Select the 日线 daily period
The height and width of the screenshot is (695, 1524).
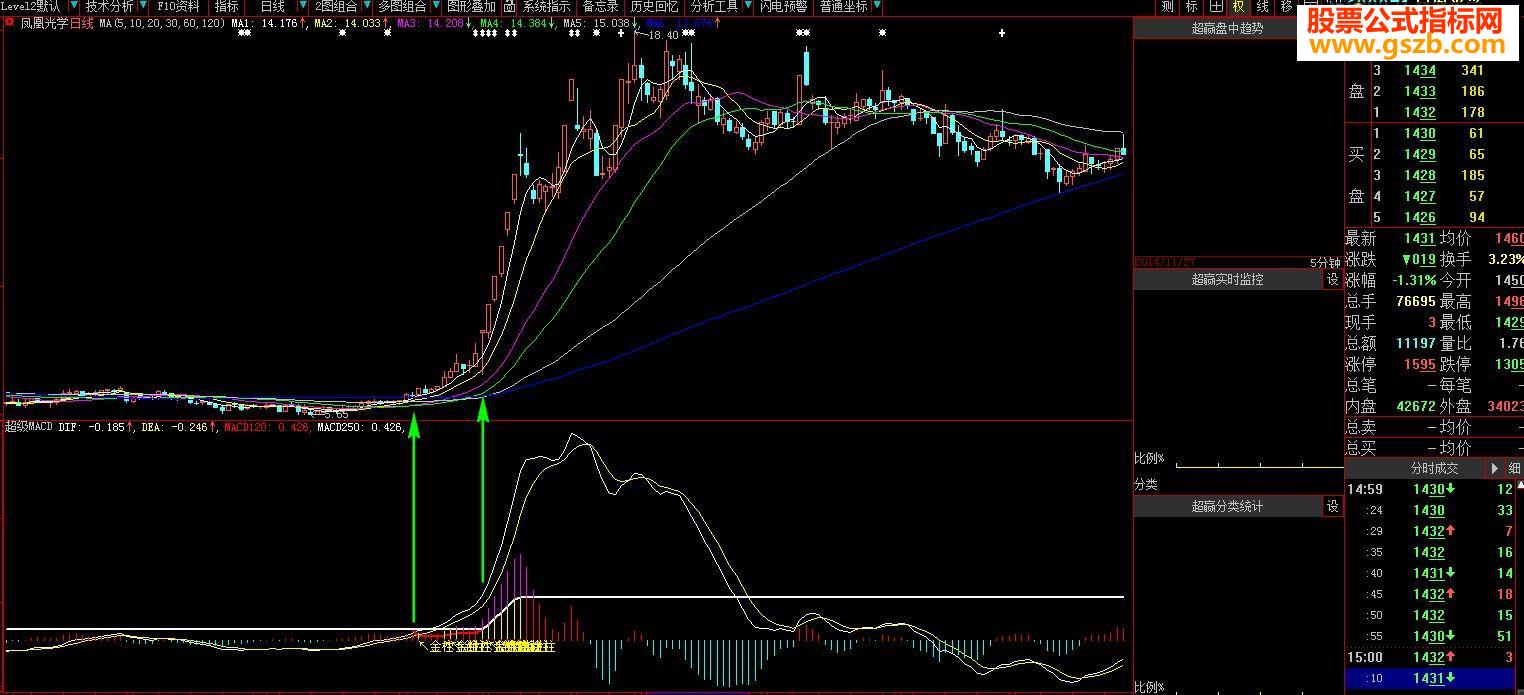click(x=272, y=6)
